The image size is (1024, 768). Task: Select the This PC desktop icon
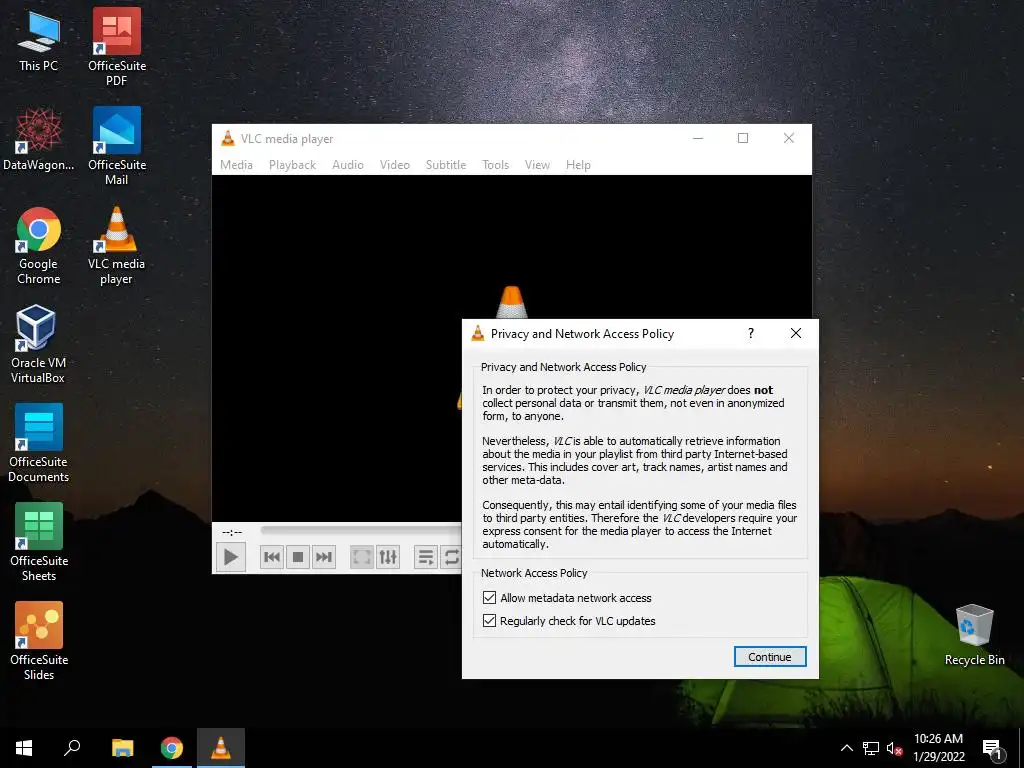[38, 40]
